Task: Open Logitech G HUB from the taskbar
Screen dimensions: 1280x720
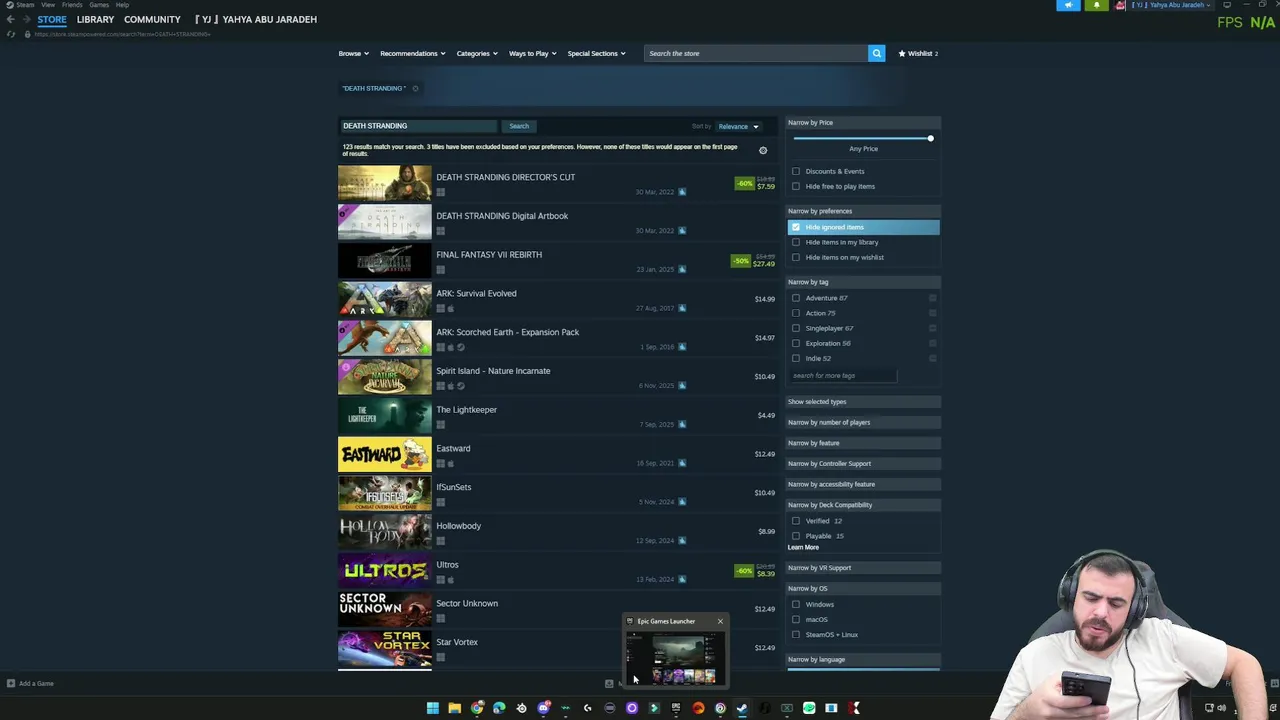Action: click(x=587, y=708)
